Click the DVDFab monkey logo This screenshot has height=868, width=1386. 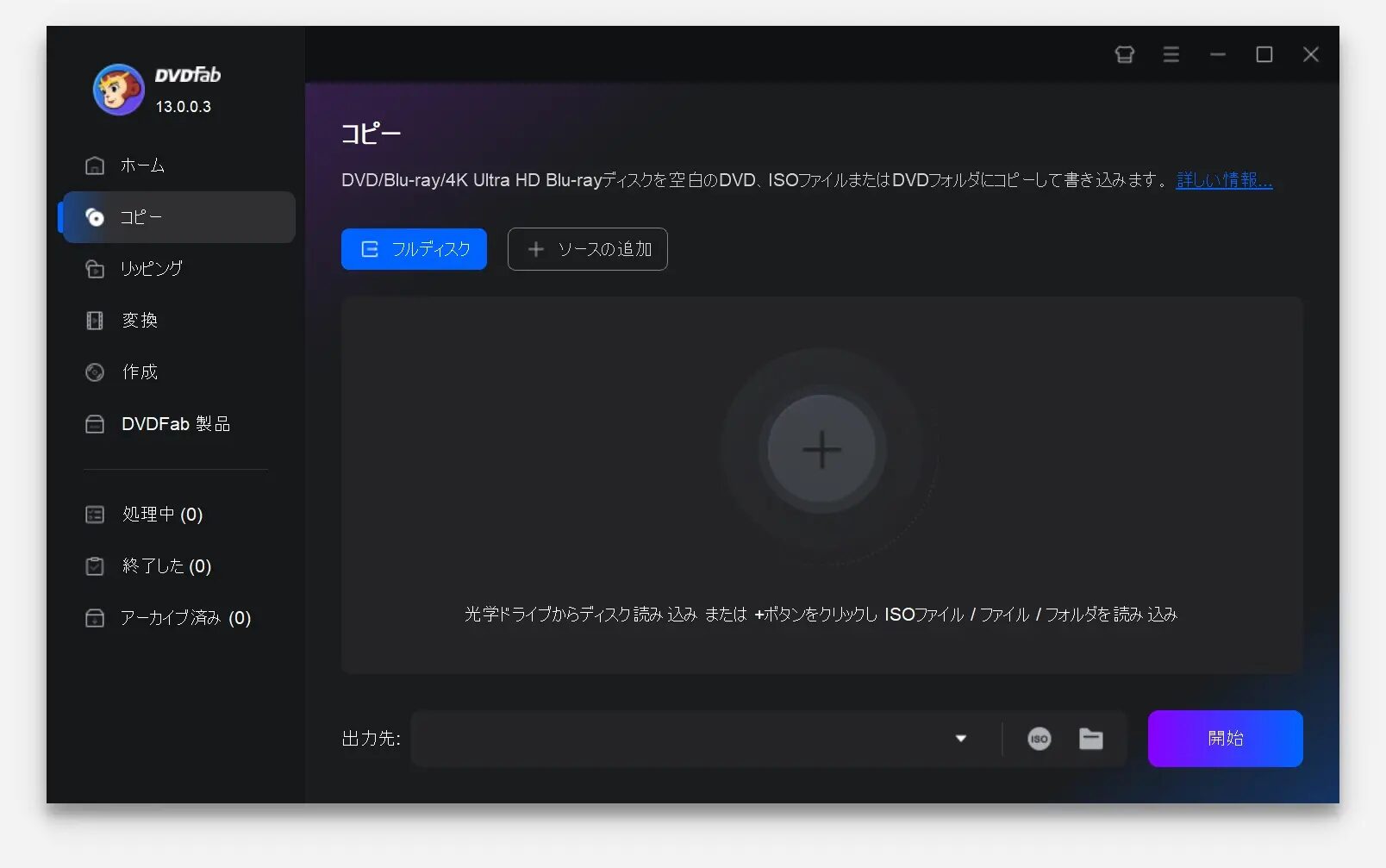coord(118,90)
